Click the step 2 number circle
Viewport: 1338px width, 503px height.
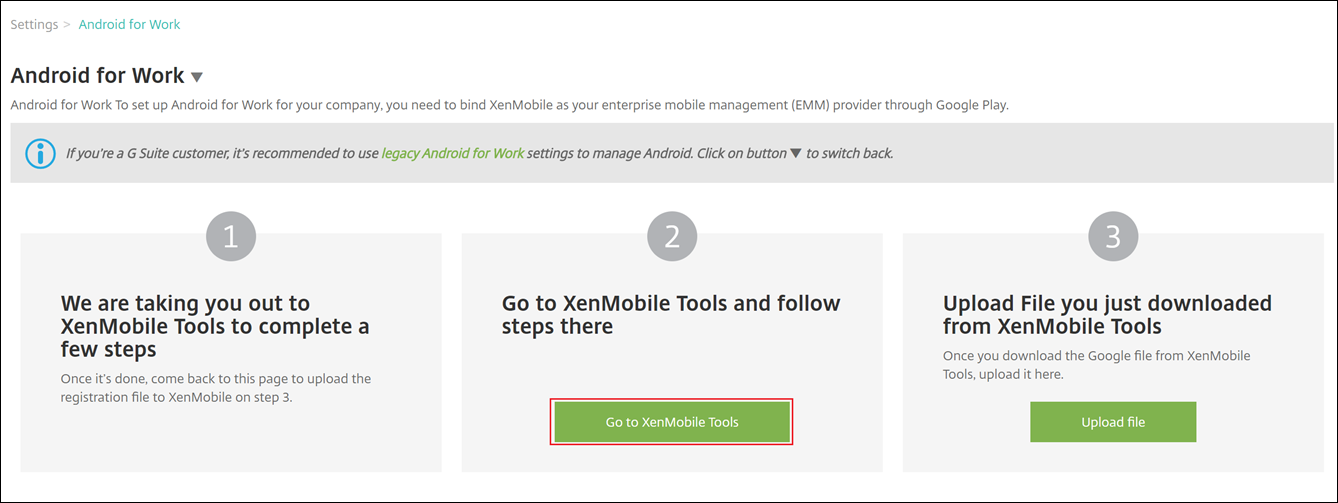point(672,237)
